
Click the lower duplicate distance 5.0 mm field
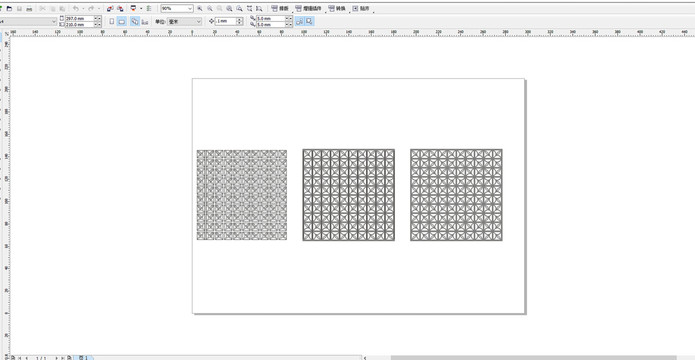[x=270, y=24]
